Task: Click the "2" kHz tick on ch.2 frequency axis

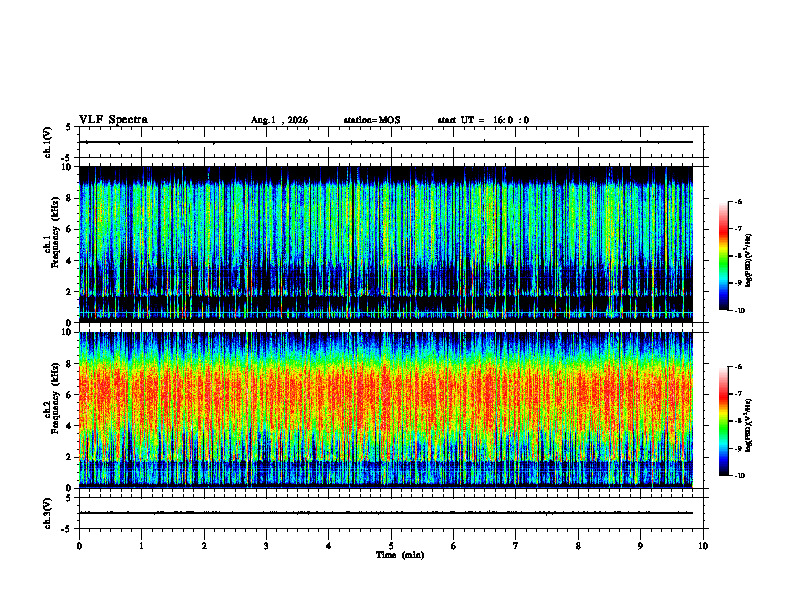Action: (70, 457)
